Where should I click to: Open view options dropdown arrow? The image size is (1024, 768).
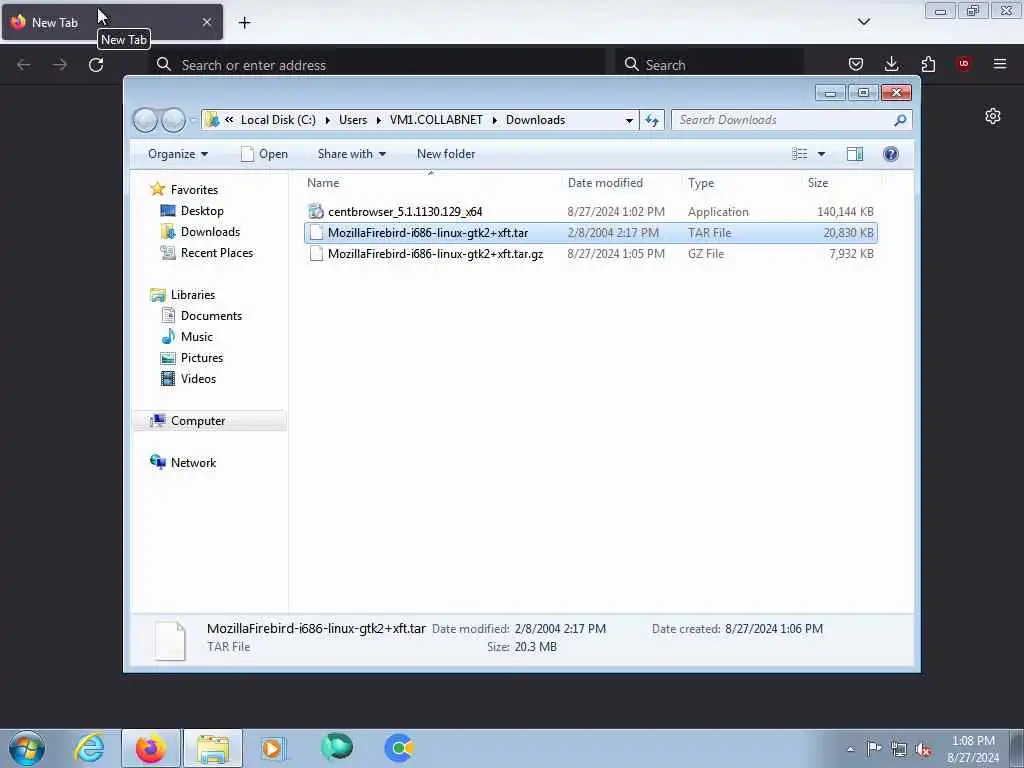[x=822, y=154]
